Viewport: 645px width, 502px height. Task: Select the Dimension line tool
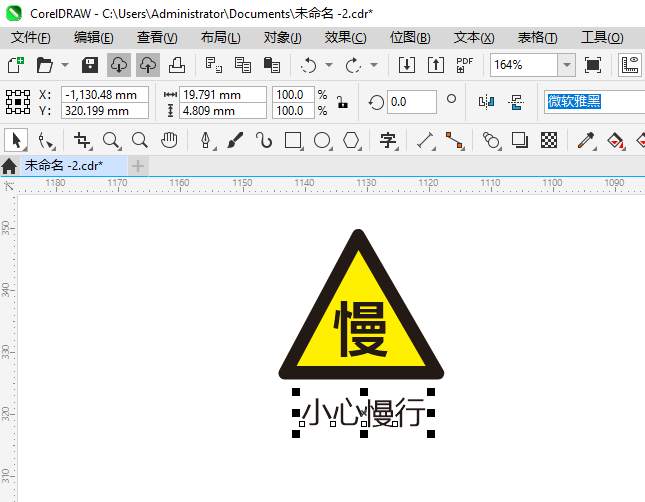click(x=426, y=140)
